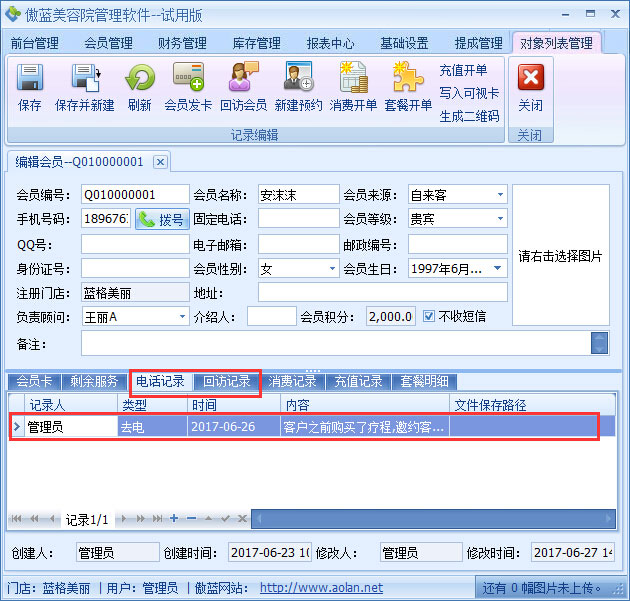This screenshot has height=601, width=630.
Task: Switch to the 财务管理 ribbon tab
Action: pos(182,43)
